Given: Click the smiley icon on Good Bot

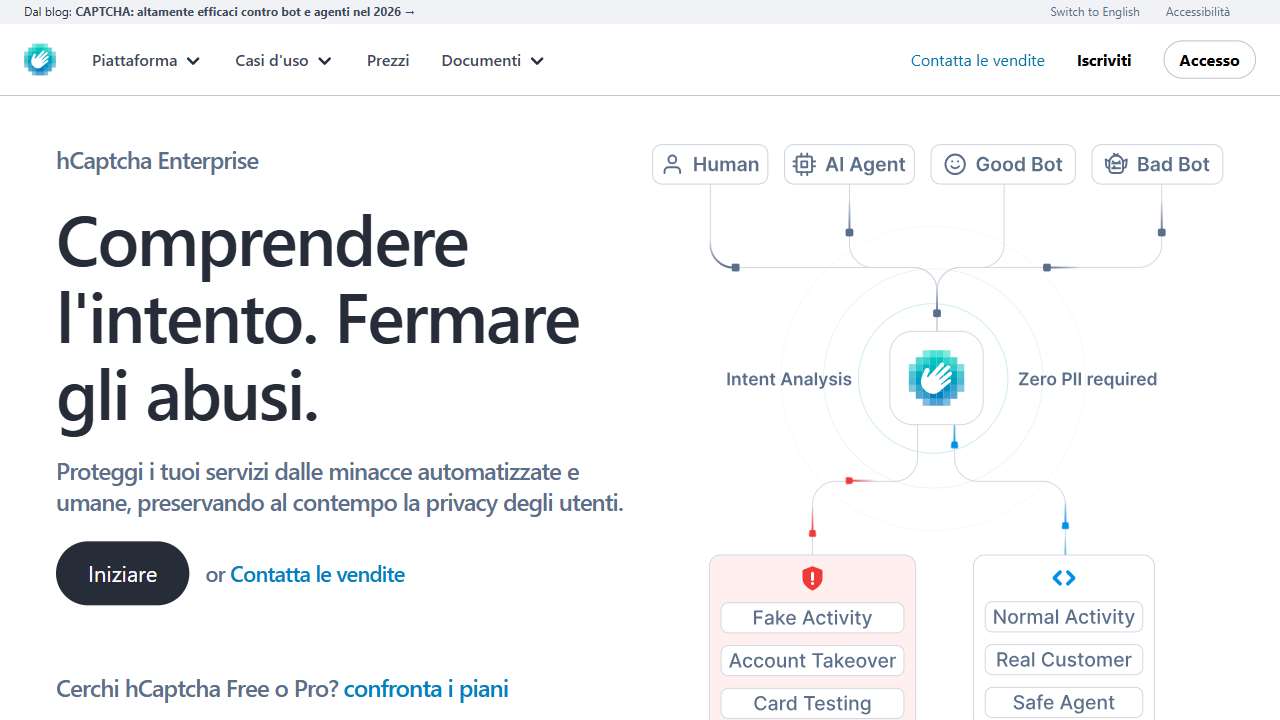Looking at the screenshot, I should [955, 165].
